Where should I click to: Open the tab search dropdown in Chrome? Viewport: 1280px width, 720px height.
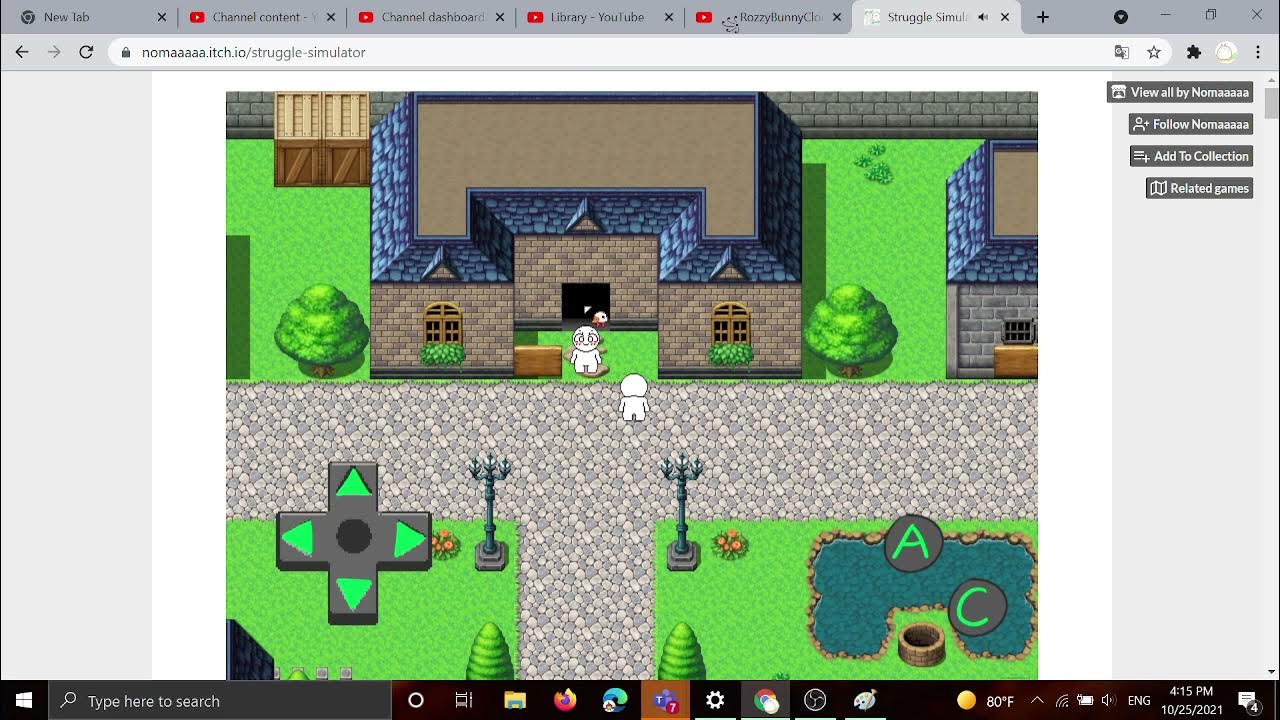1121,17
